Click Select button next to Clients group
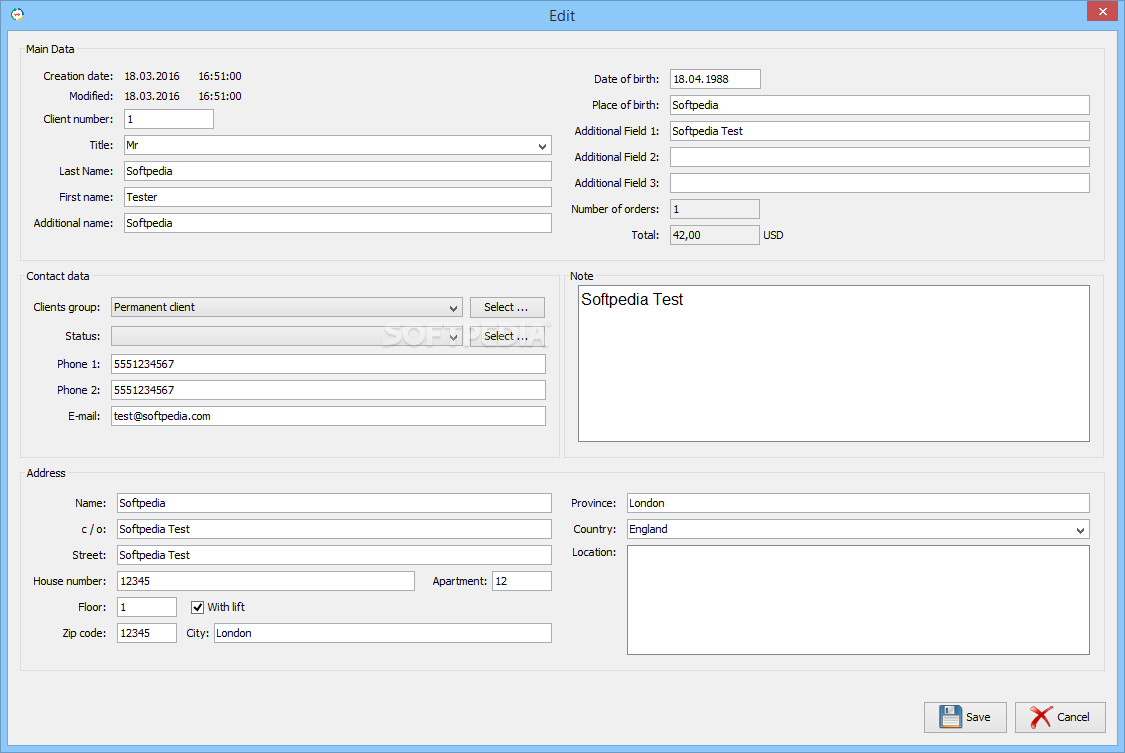Image resolution: width=1125 pixels, height=753 pixels. click(507, 307)
